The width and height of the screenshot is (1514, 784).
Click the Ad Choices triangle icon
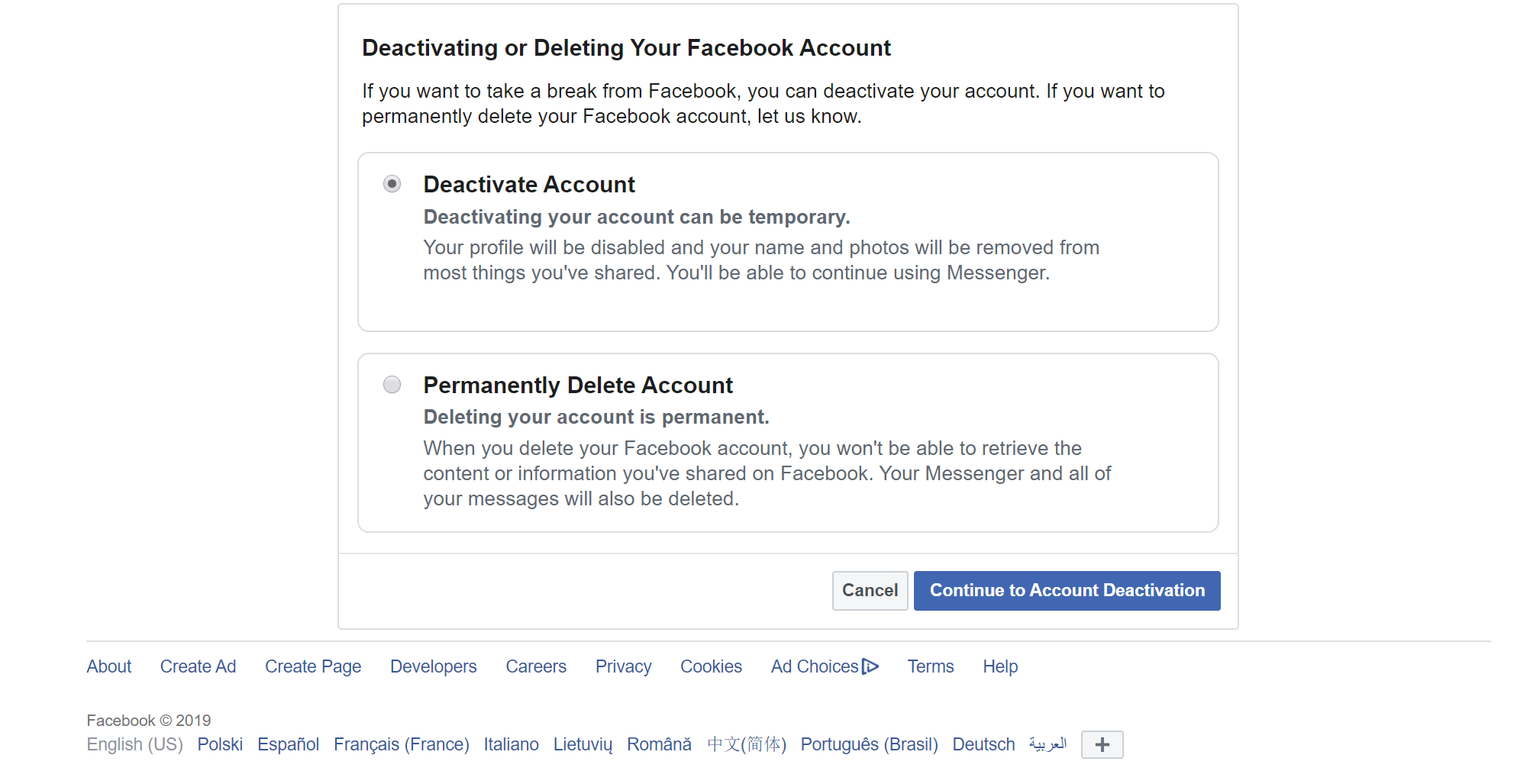pyautogui.click(x=870, y=666)
